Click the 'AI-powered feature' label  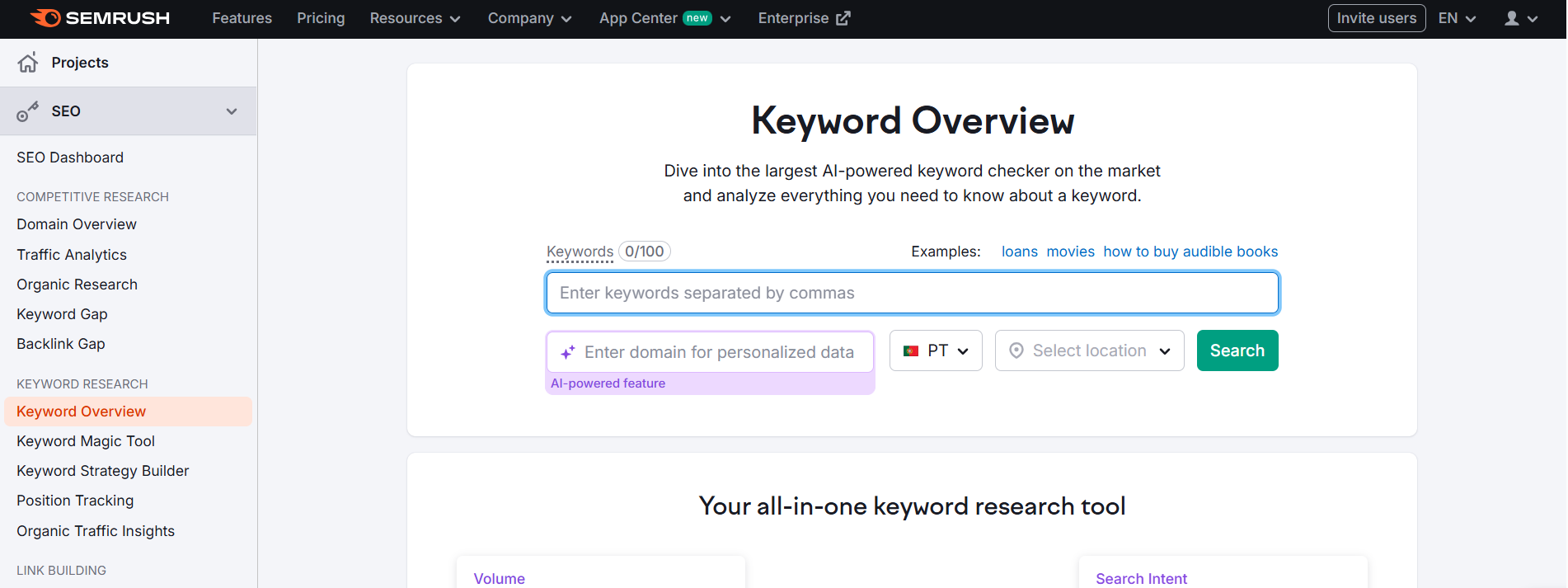pyautogui.click(x=608, y=383)
